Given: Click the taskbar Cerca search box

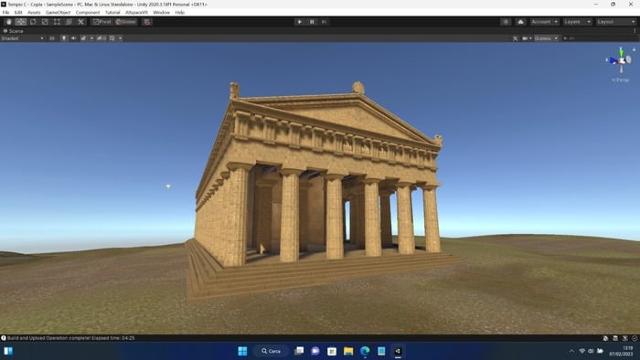Looking at the screenshot, I should [271, 351].
